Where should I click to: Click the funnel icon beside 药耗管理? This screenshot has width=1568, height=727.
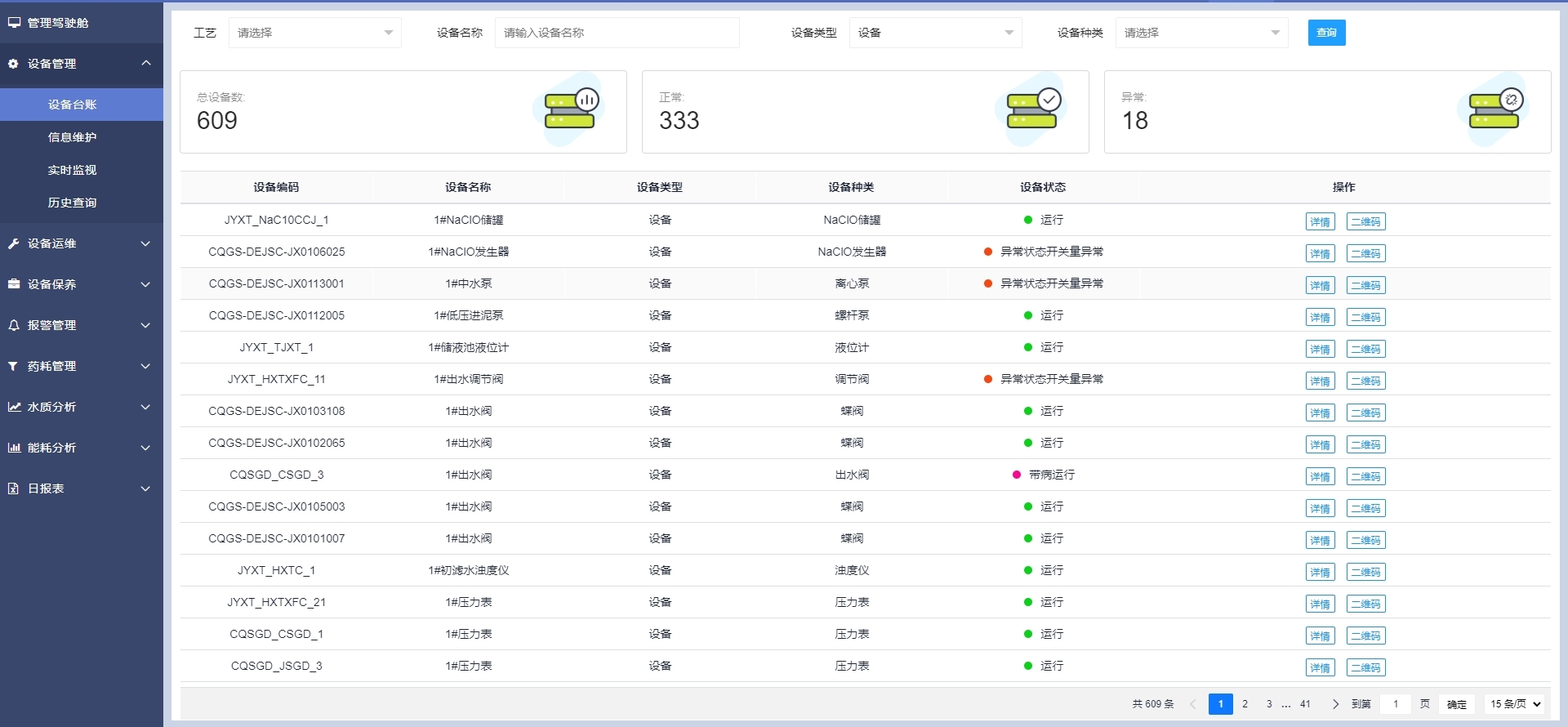point(13,366)
